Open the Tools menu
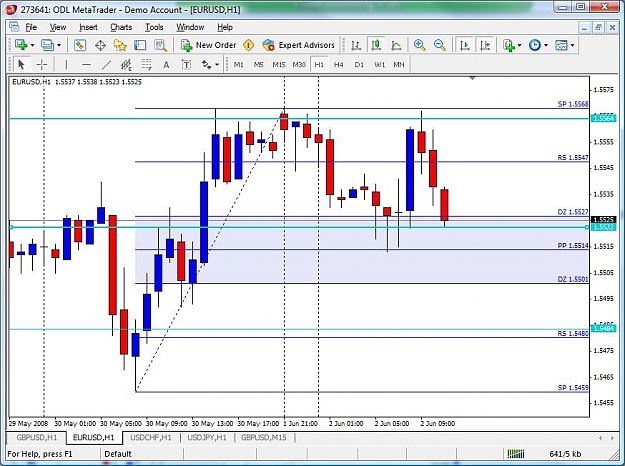Viewport: 625px width, 466px height. [x=154, y=27]
